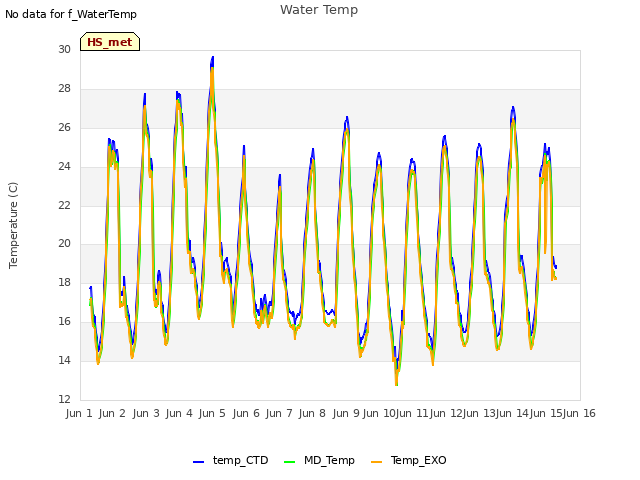Click the y-axis tick label 24

[64, 167]
